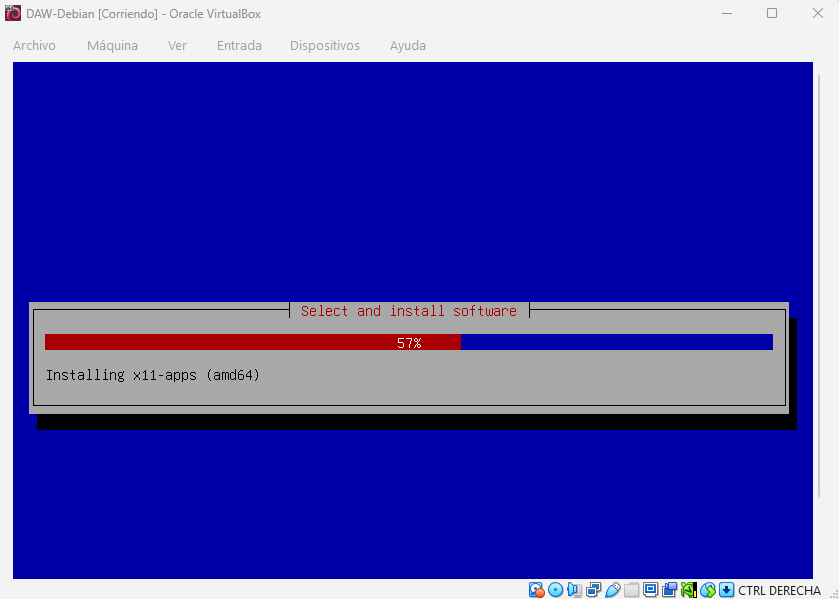Open the Ayuda menu

[408, 46]
